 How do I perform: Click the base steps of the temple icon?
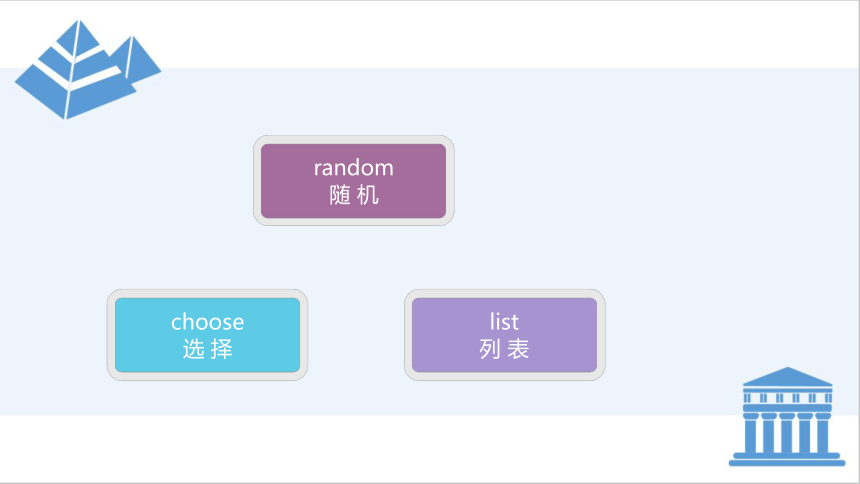pyautogui.click(x=787, y=459)
